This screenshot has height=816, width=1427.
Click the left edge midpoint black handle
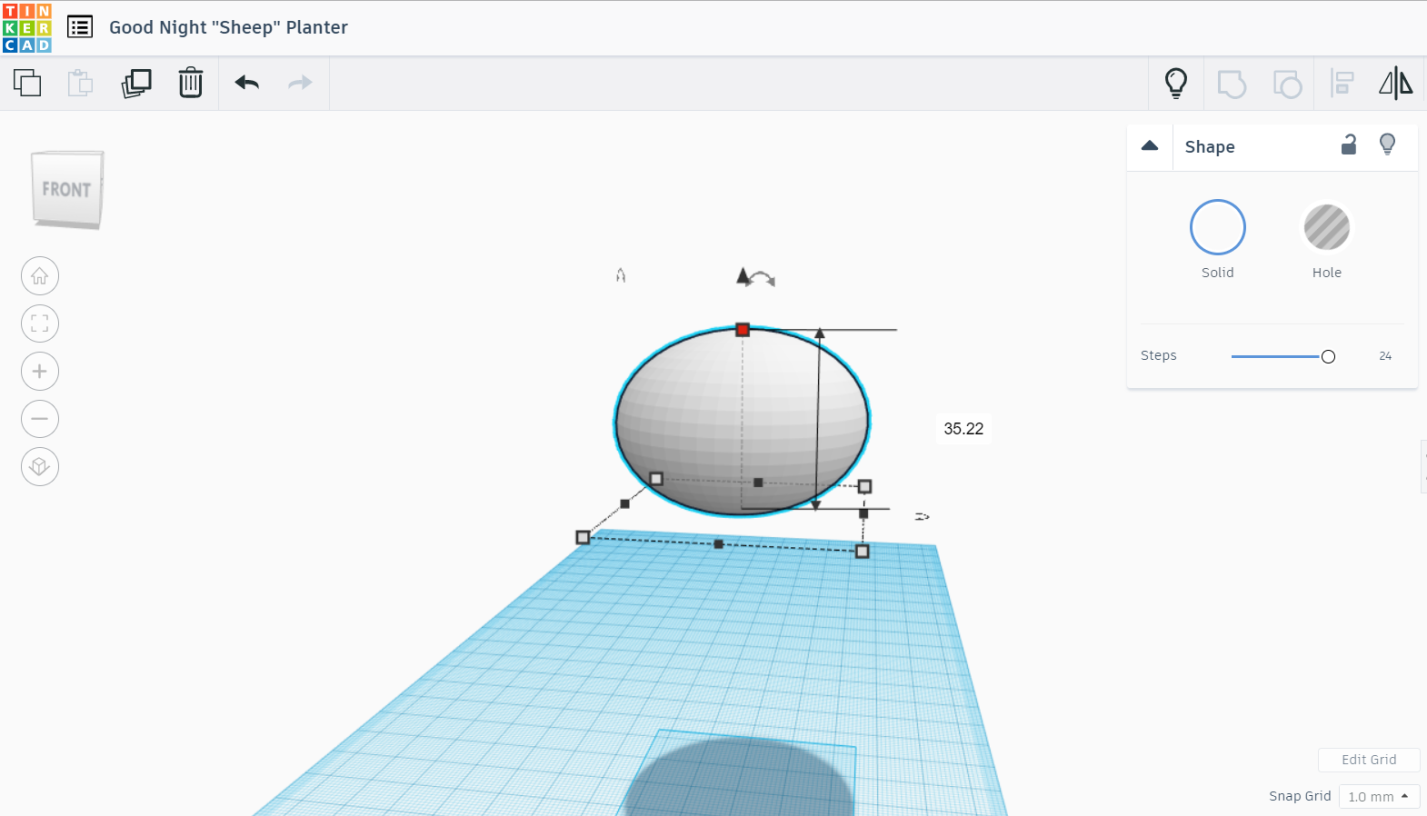pos(625,504)
